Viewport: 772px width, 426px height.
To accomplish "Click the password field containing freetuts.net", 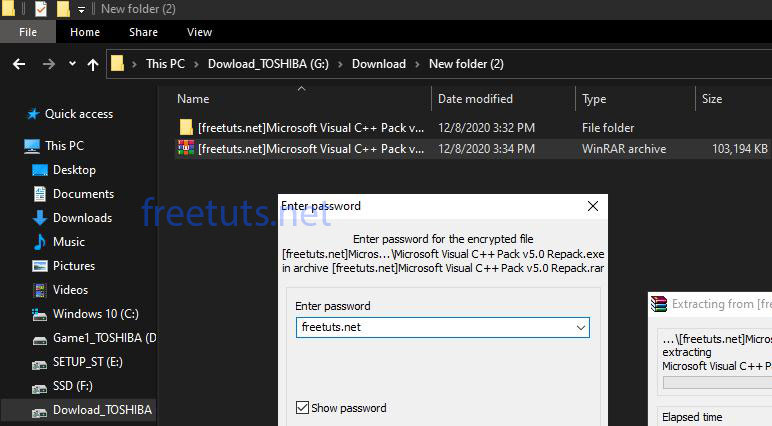I will coord(443,328).
